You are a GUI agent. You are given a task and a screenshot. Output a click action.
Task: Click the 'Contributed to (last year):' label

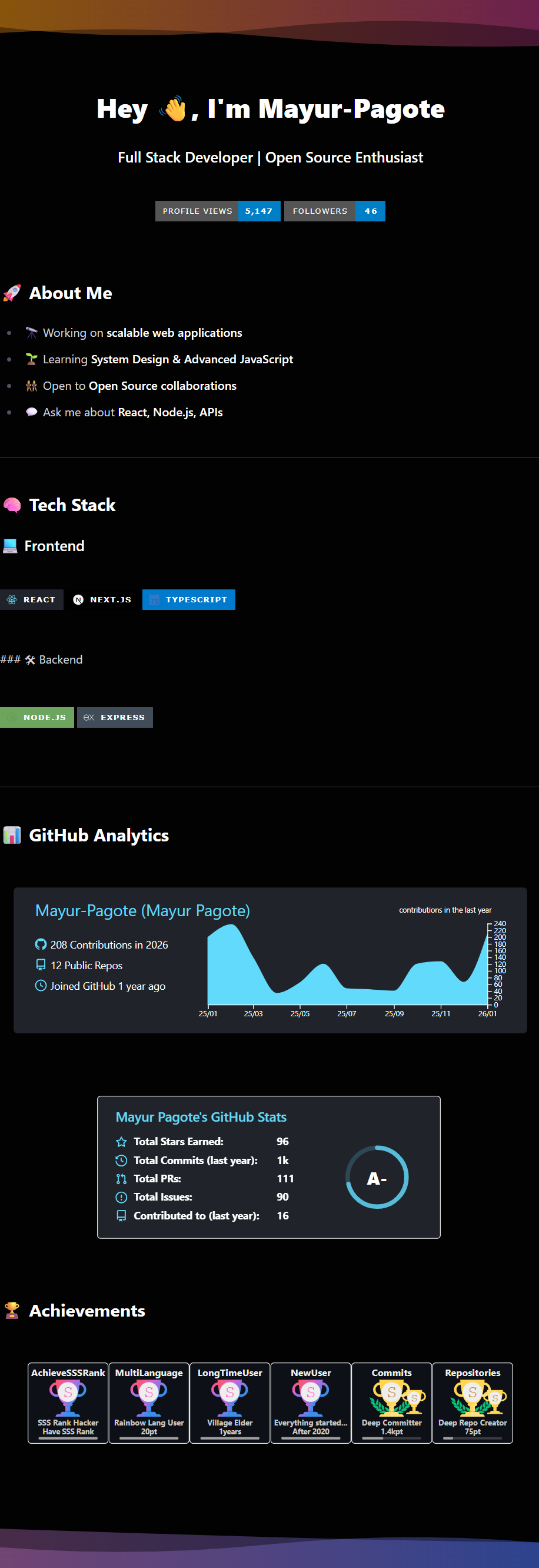197,1215
